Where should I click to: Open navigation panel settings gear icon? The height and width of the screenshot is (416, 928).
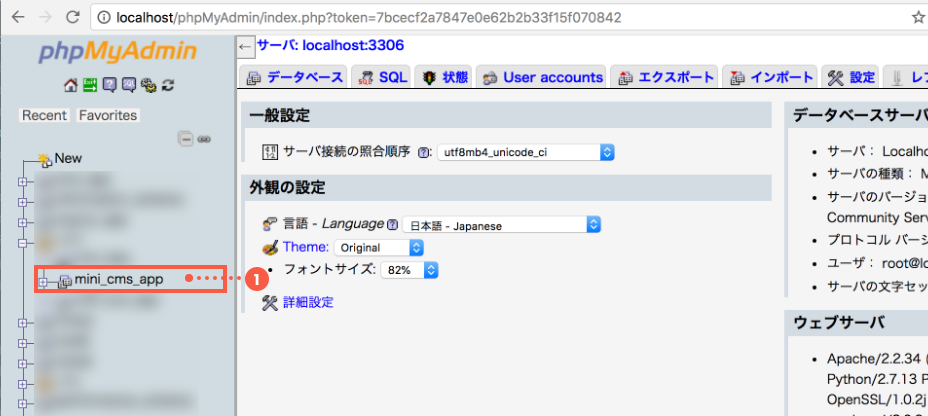click(148, 85)
